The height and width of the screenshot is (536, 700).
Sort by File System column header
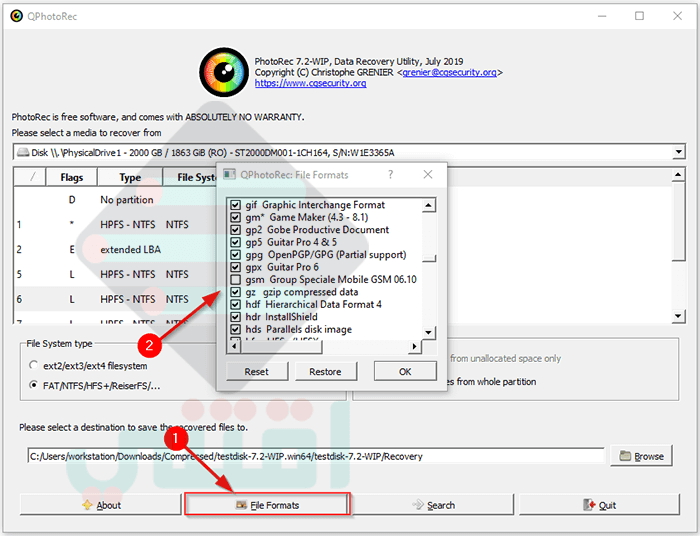(x=190, y=177)
